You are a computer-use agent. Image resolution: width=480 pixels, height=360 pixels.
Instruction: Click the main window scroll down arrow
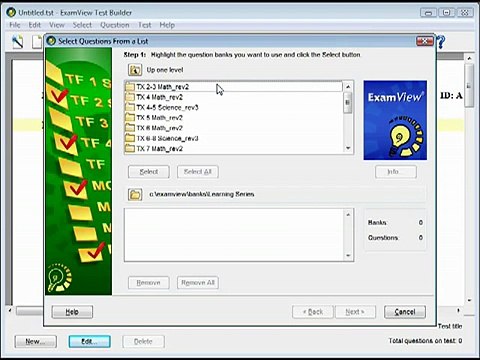click(469, 300)
